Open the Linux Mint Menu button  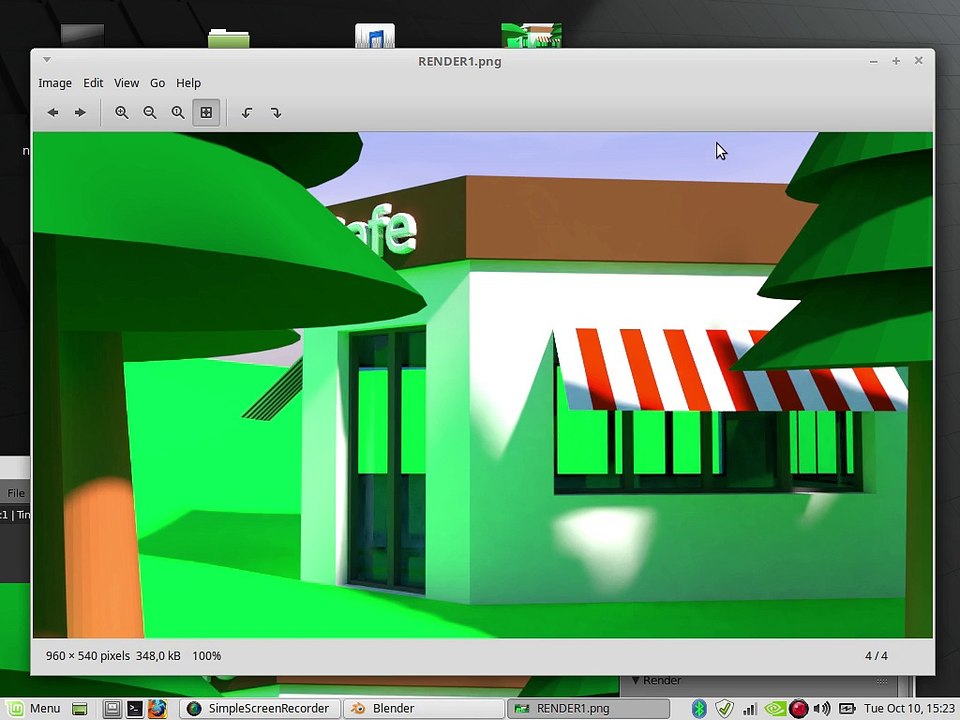34,709
